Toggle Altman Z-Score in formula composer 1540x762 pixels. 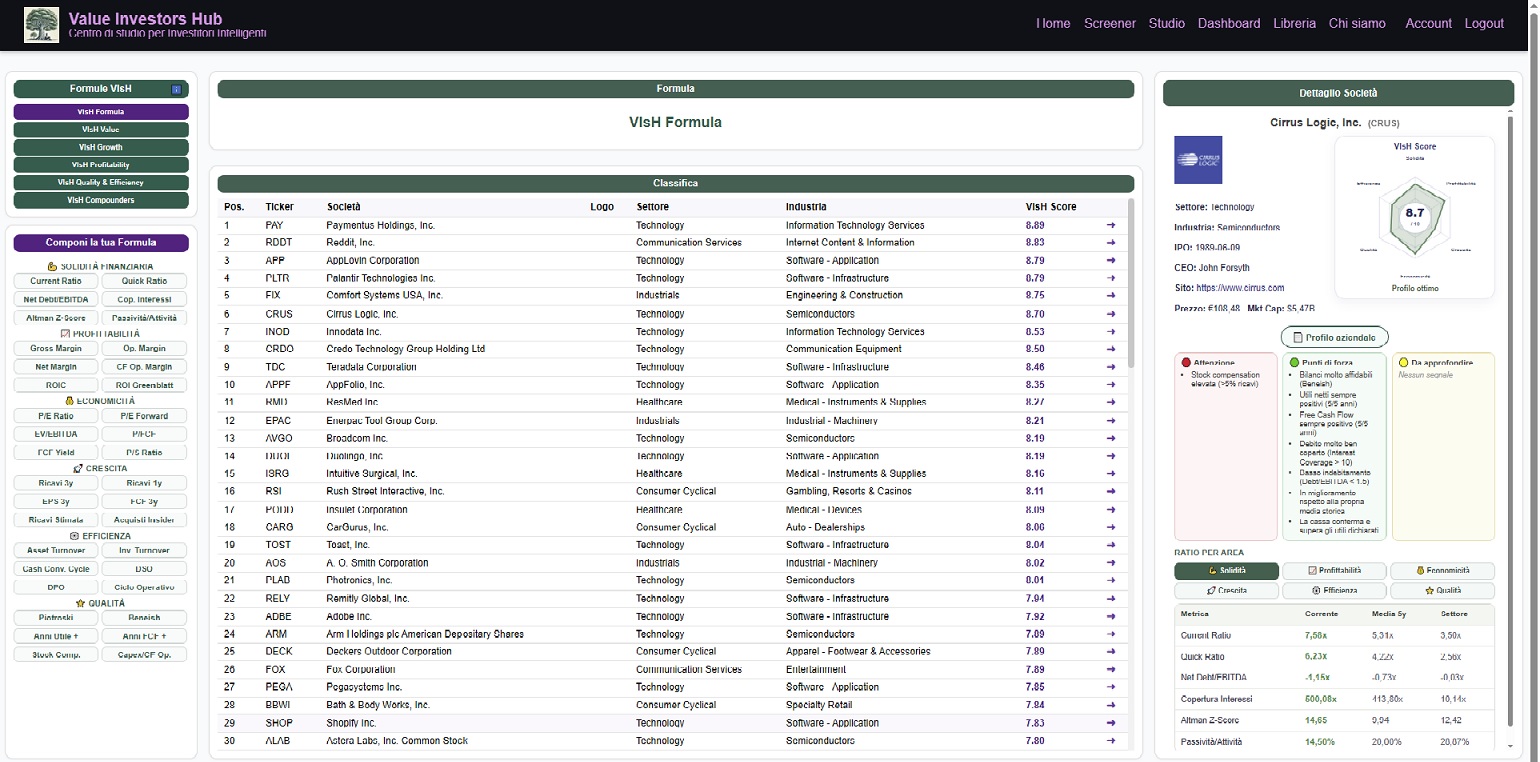pyautogui.click(x=56, y=318)
